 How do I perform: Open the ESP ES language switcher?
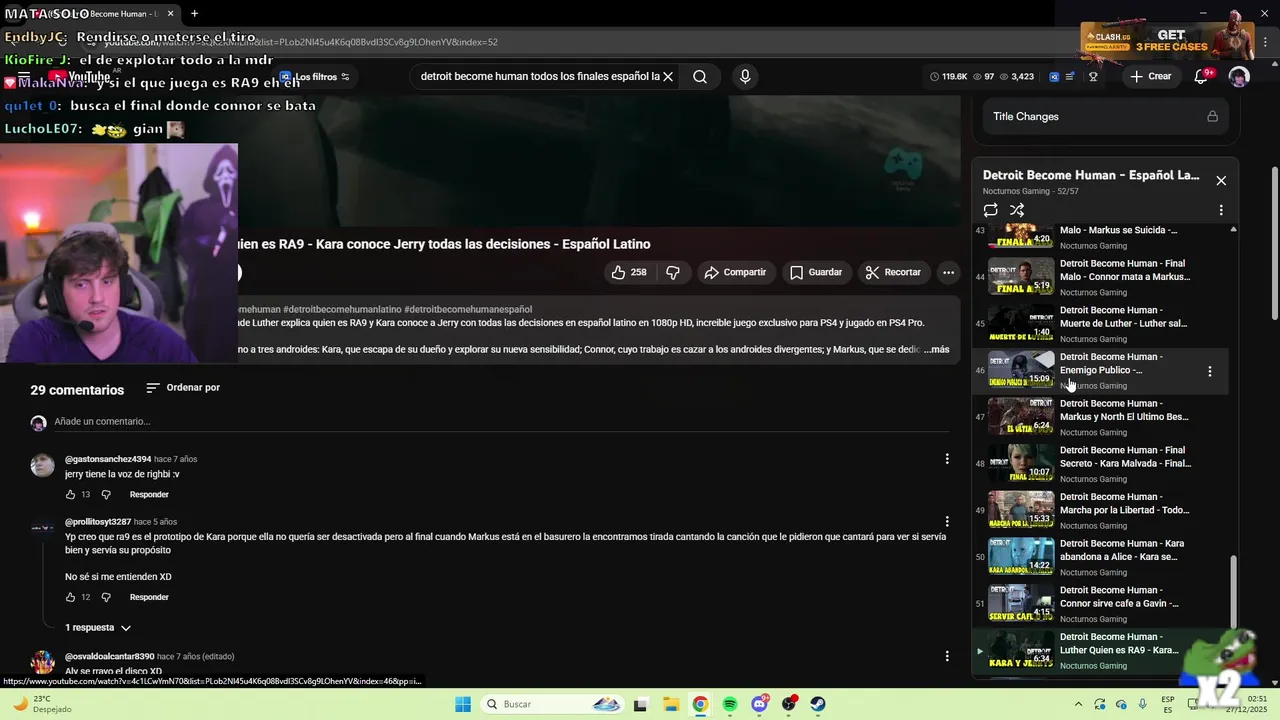[x=1168, y=704]
